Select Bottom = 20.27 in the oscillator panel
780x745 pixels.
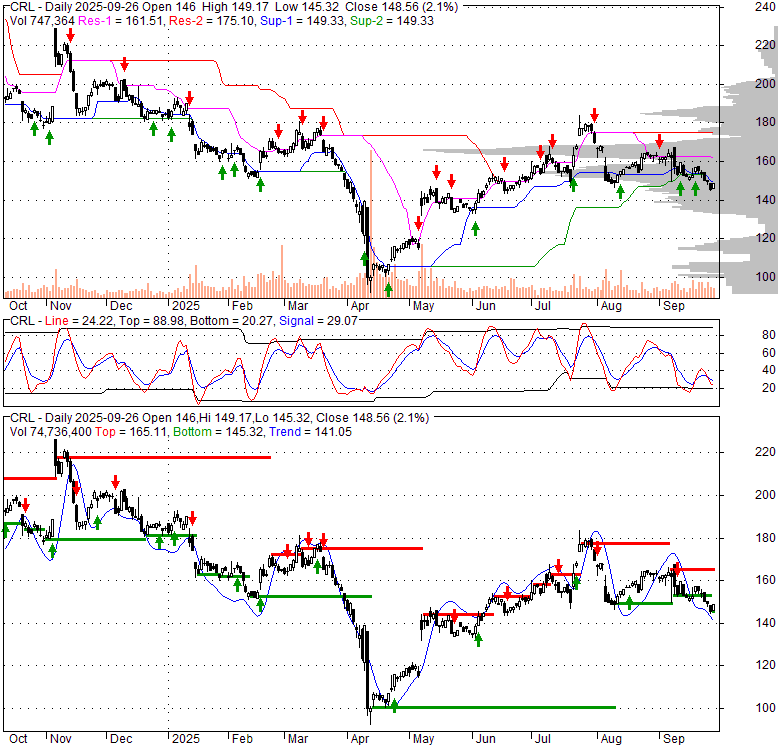[231, 321]
